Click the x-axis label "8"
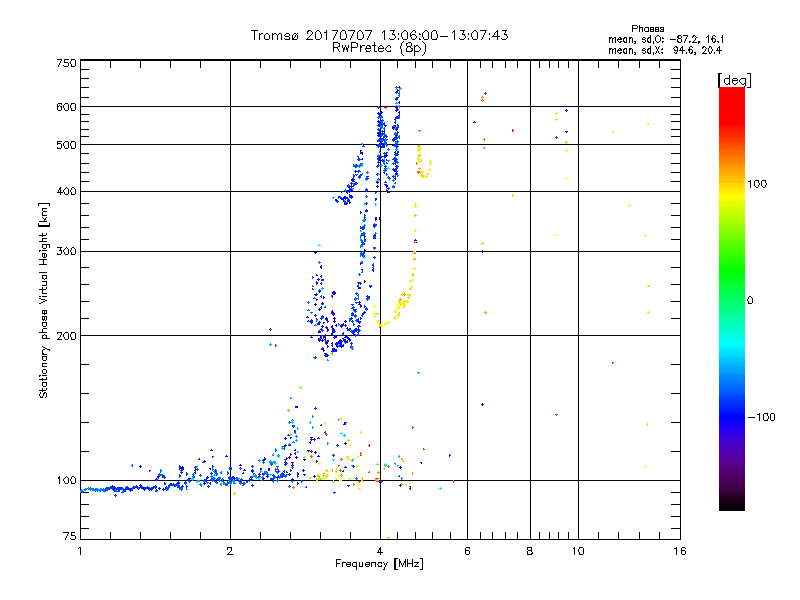Screen dimensions: 800x600 (530, 551)
